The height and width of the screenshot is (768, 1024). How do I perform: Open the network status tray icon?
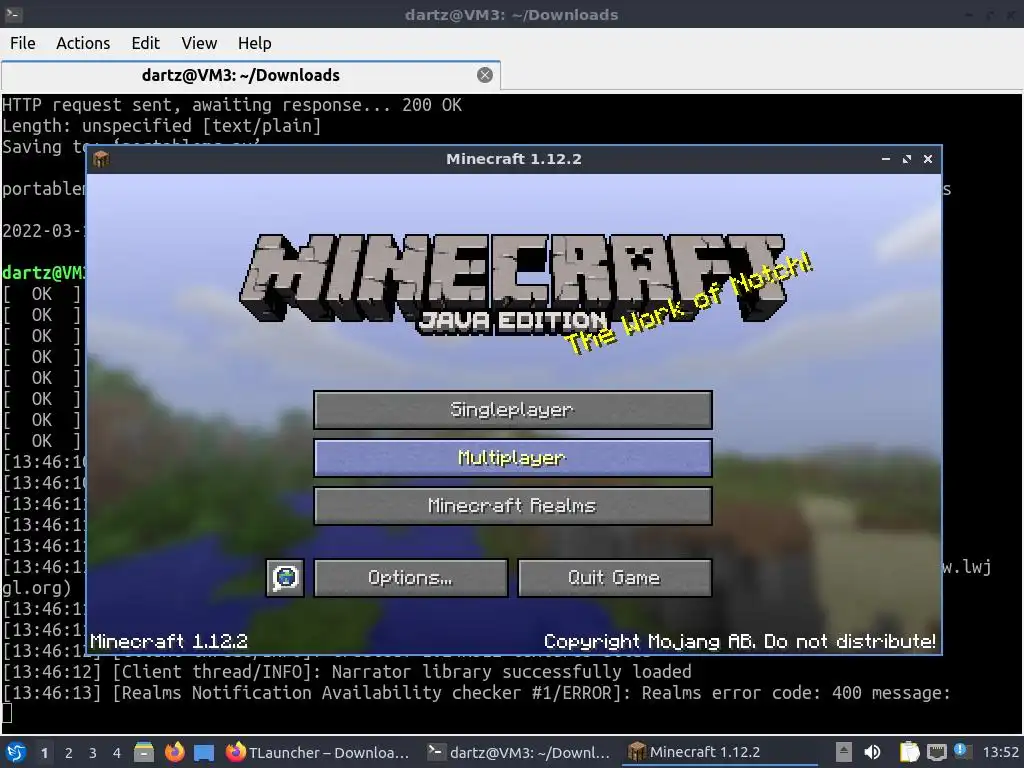pyautogui.click(x=936, y=752)
